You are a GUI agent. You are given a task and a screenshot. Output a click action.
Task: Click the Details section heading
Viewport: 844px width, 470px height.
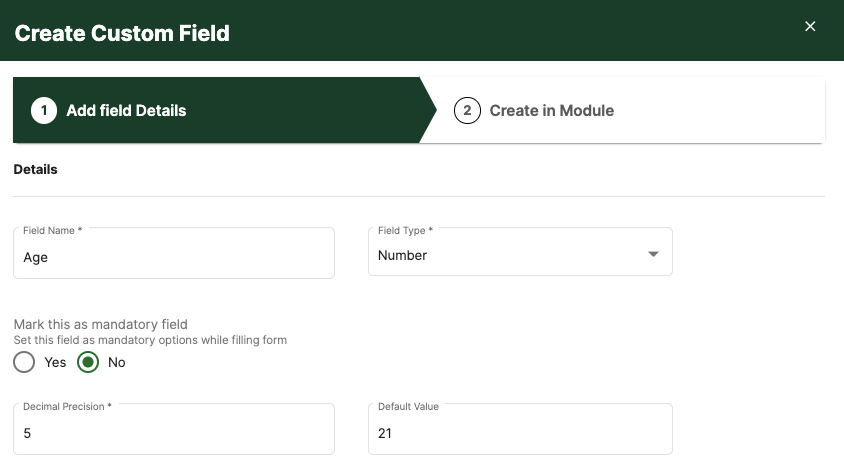(36, 169)
